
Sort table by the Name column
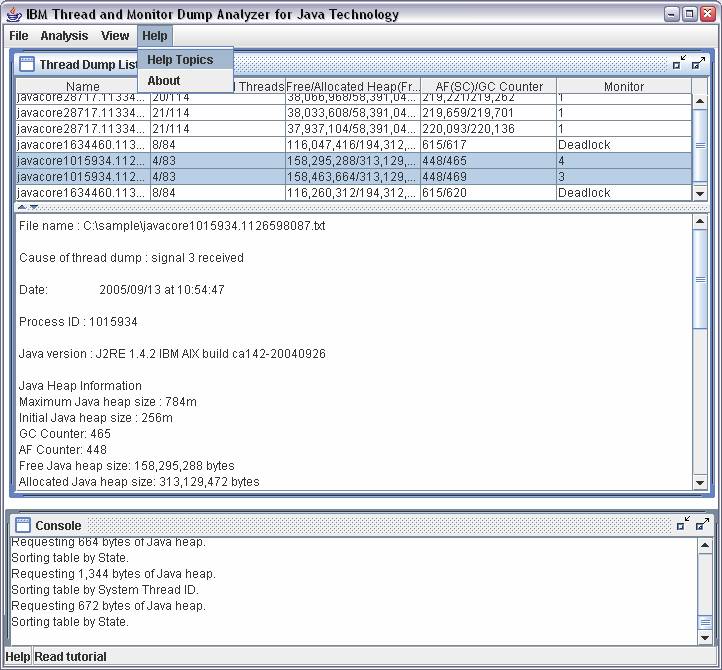[x=82, y=86]
